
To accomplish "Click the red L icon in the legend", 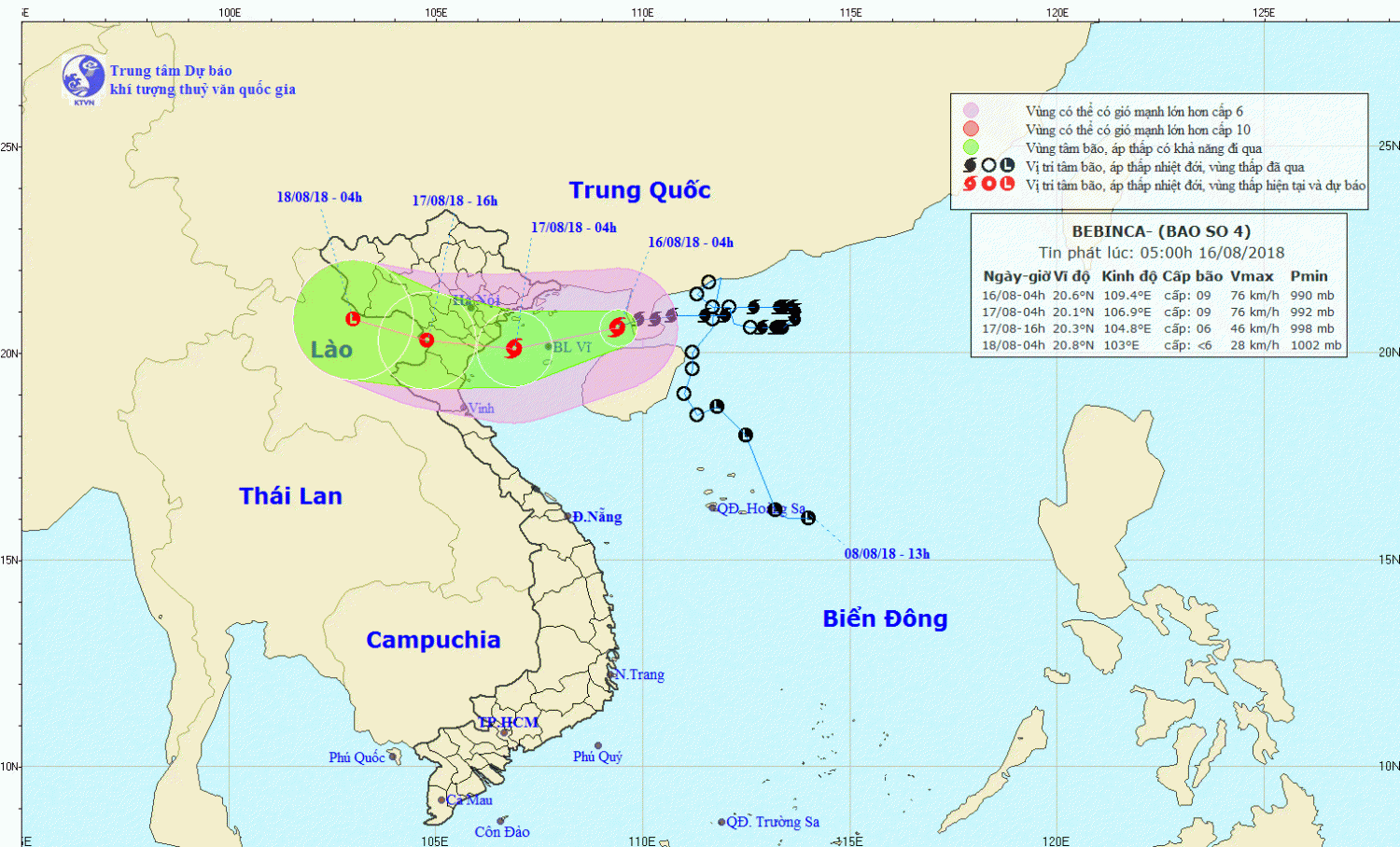I will 1007,184.
